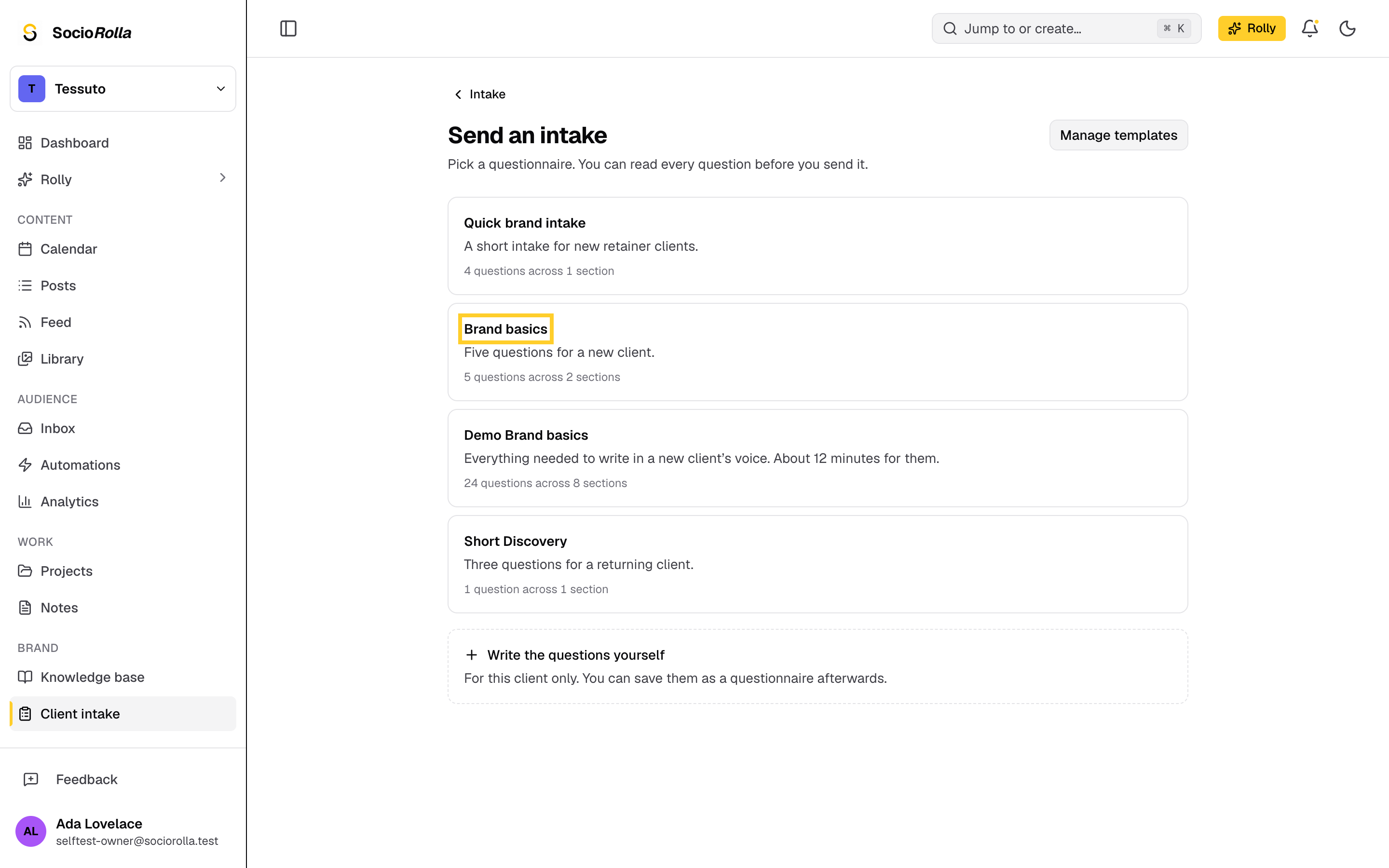Click the Tessuto T workspace badge
Image resolution: width=1389 pixels, height=868 pixels.
[31, 88]
